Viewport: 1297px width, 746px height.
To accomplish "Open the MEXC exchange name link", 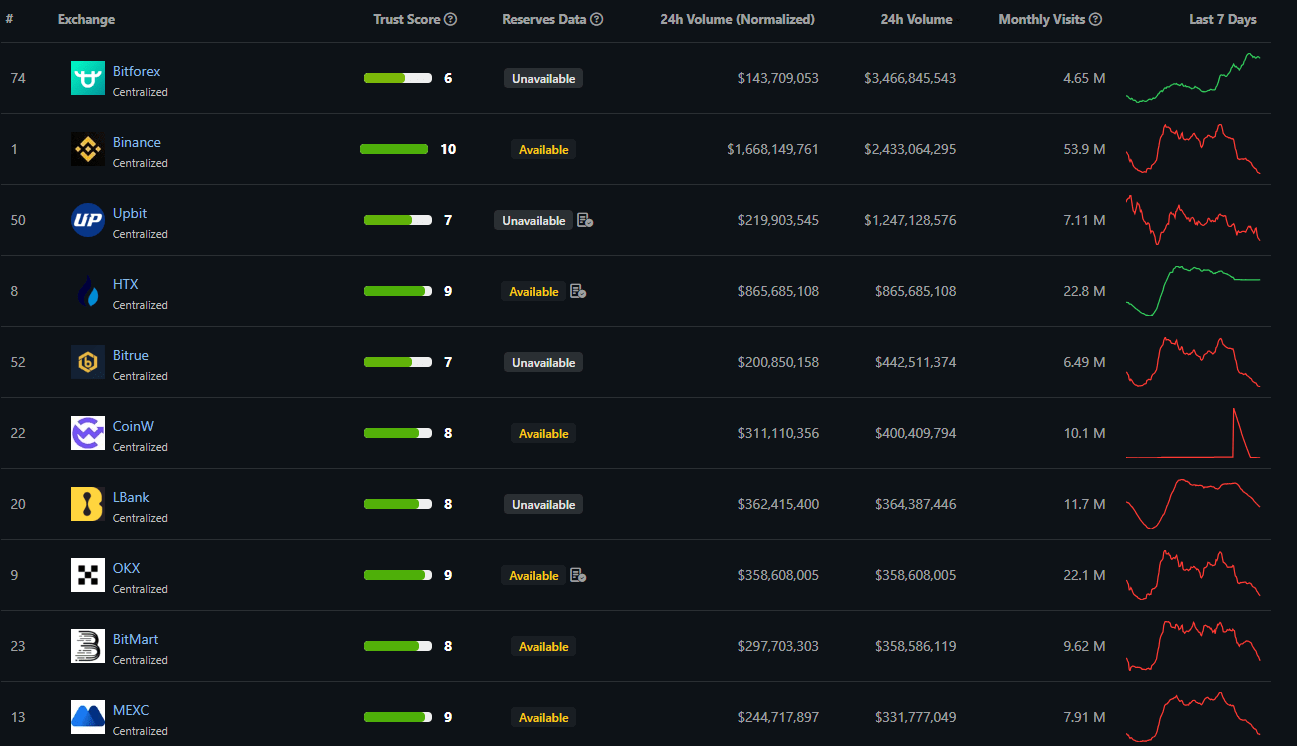I will point(131,710).
